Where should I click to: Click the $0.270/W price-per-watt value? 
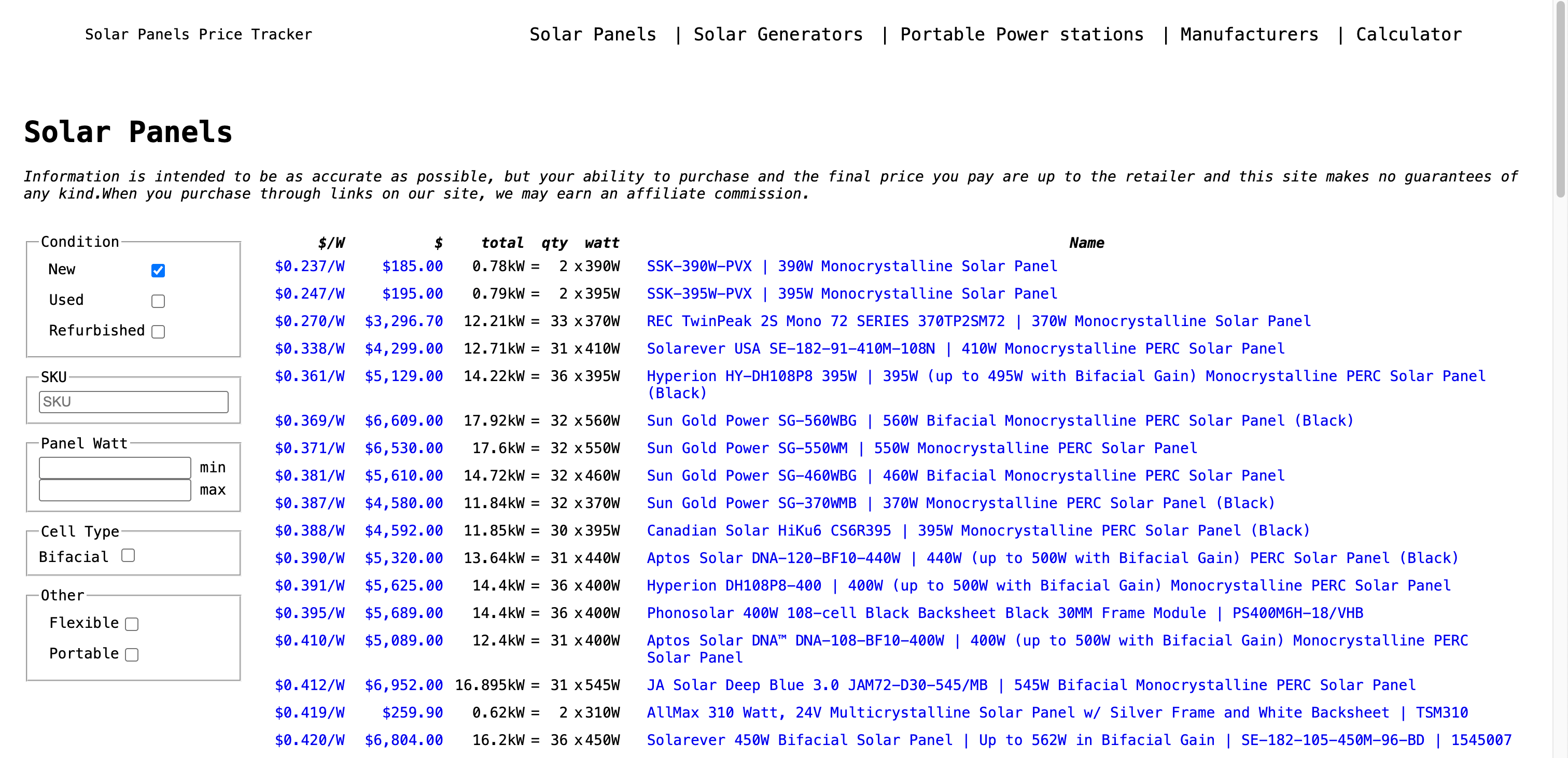[310, 321]
